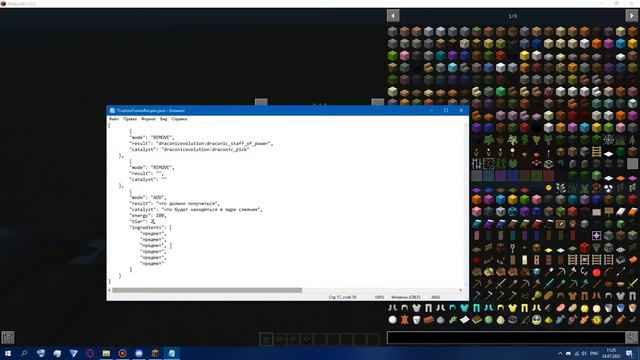
Task: Click the "ANSI" encoding status entry
Action: pos(436,297)
